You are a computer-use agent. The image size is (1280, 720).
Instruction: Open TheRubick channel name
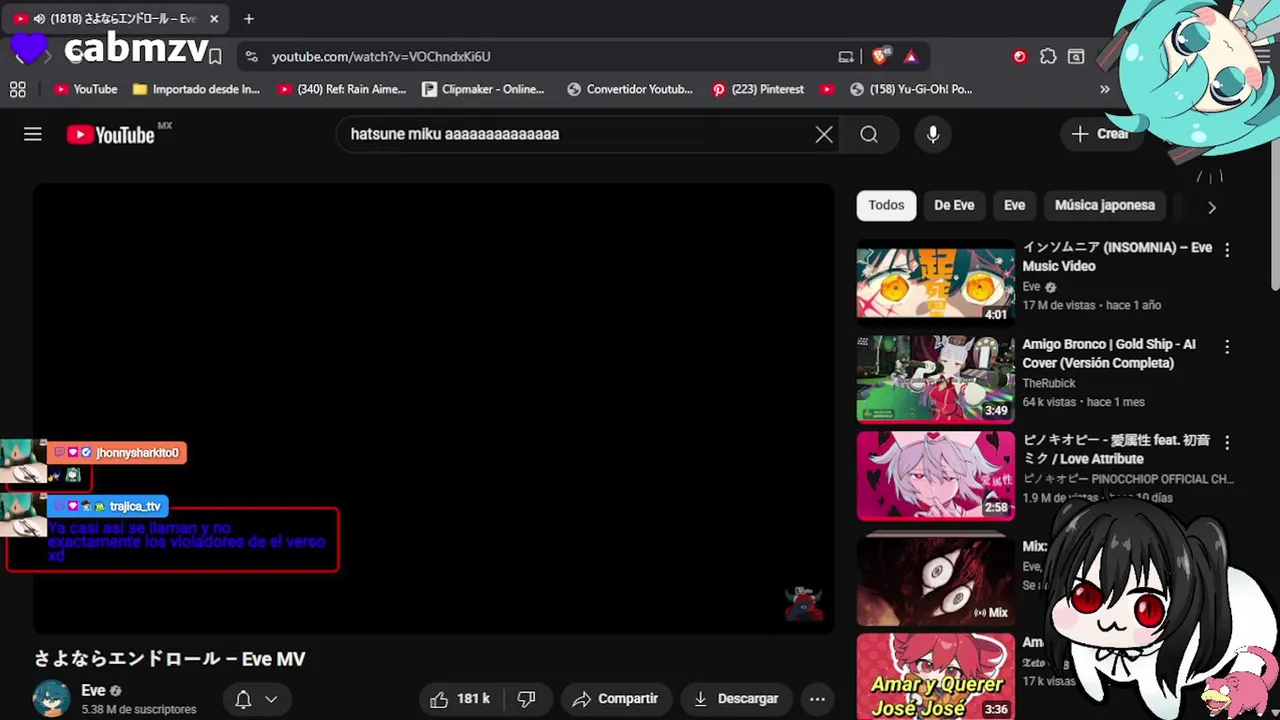coord(1049,383)
